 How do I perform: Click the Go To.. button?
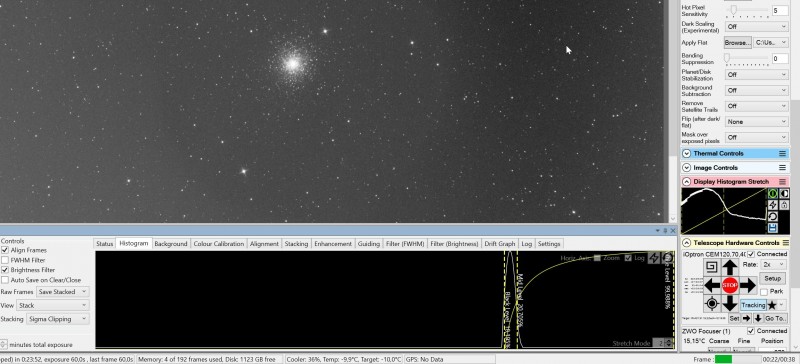coord(775,318)
